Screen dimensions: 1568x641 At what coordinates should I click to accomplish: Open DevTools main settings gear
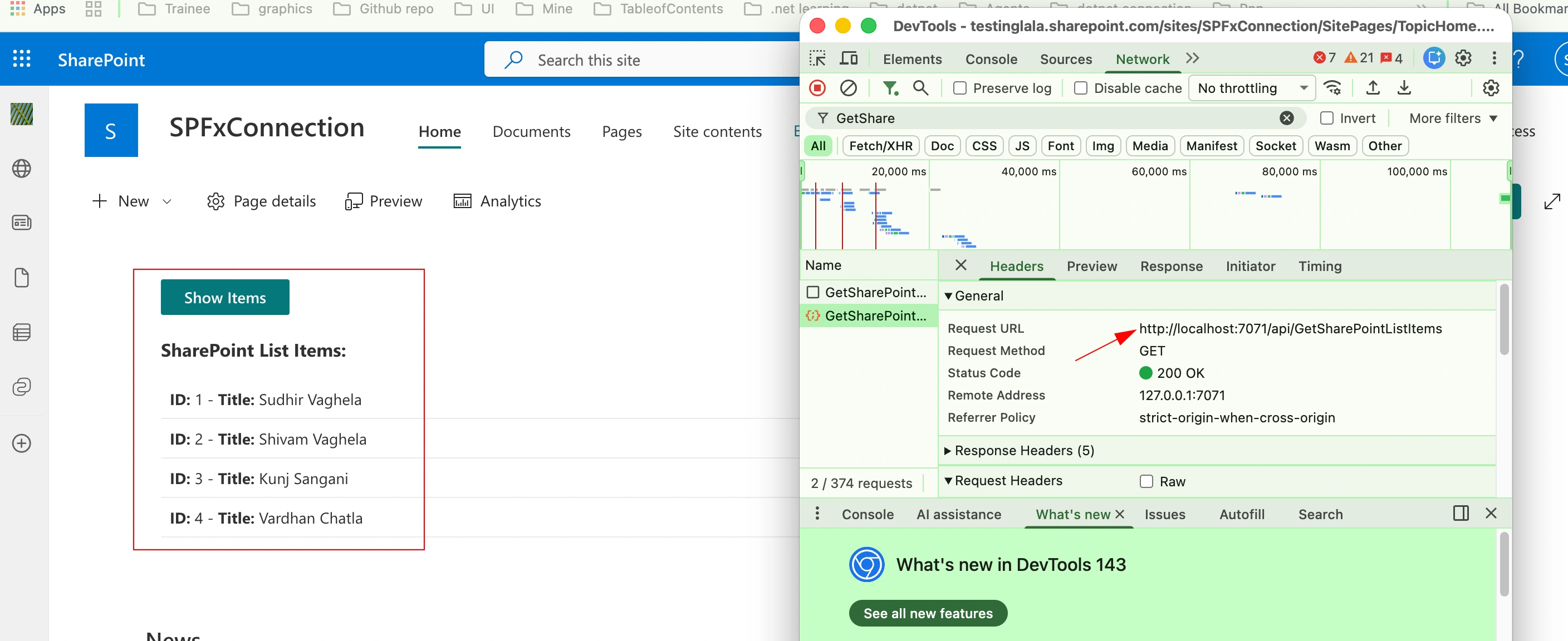tap(1463, 58)
